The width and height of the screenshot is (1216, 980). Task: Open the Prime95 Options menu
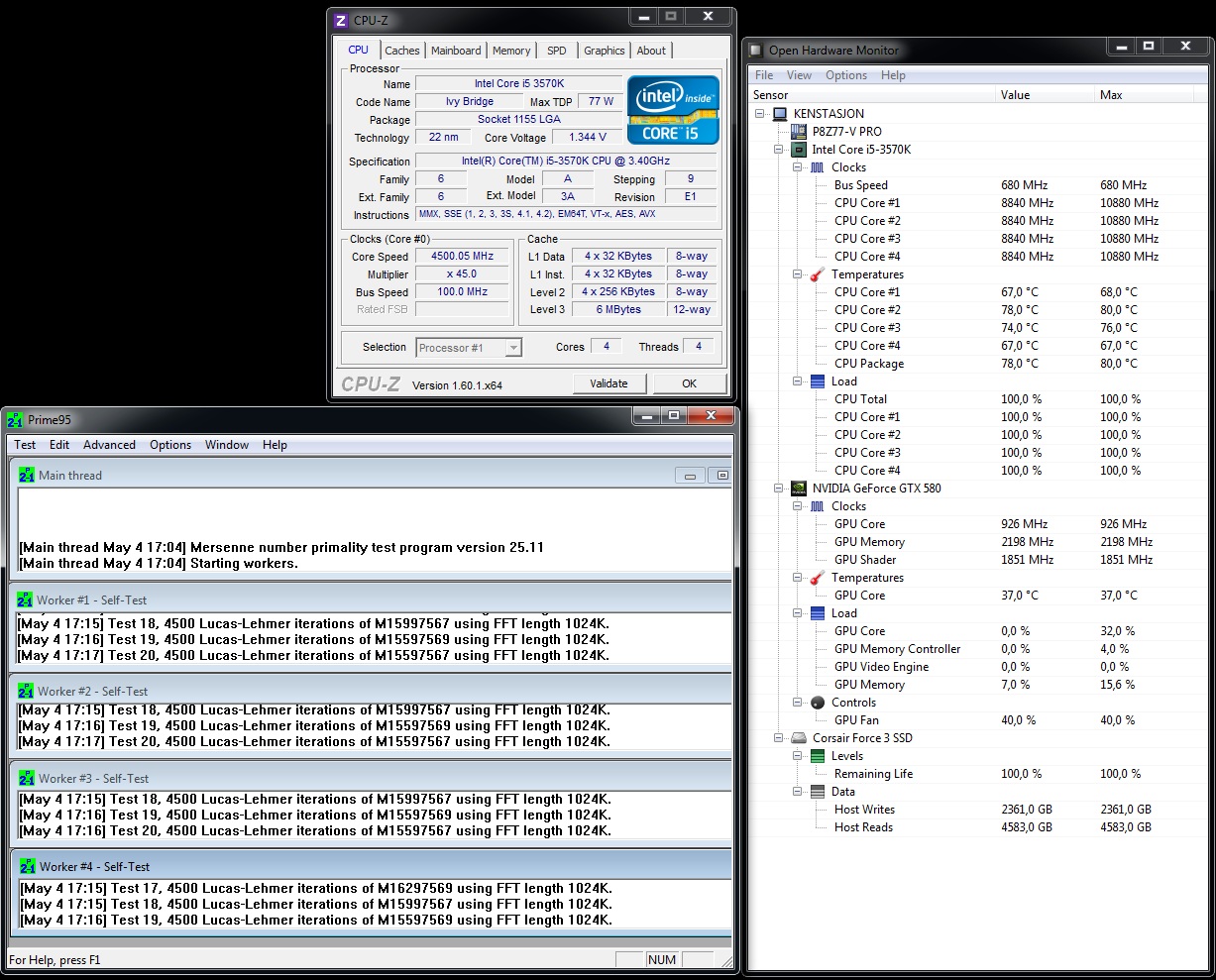point(170,445)
